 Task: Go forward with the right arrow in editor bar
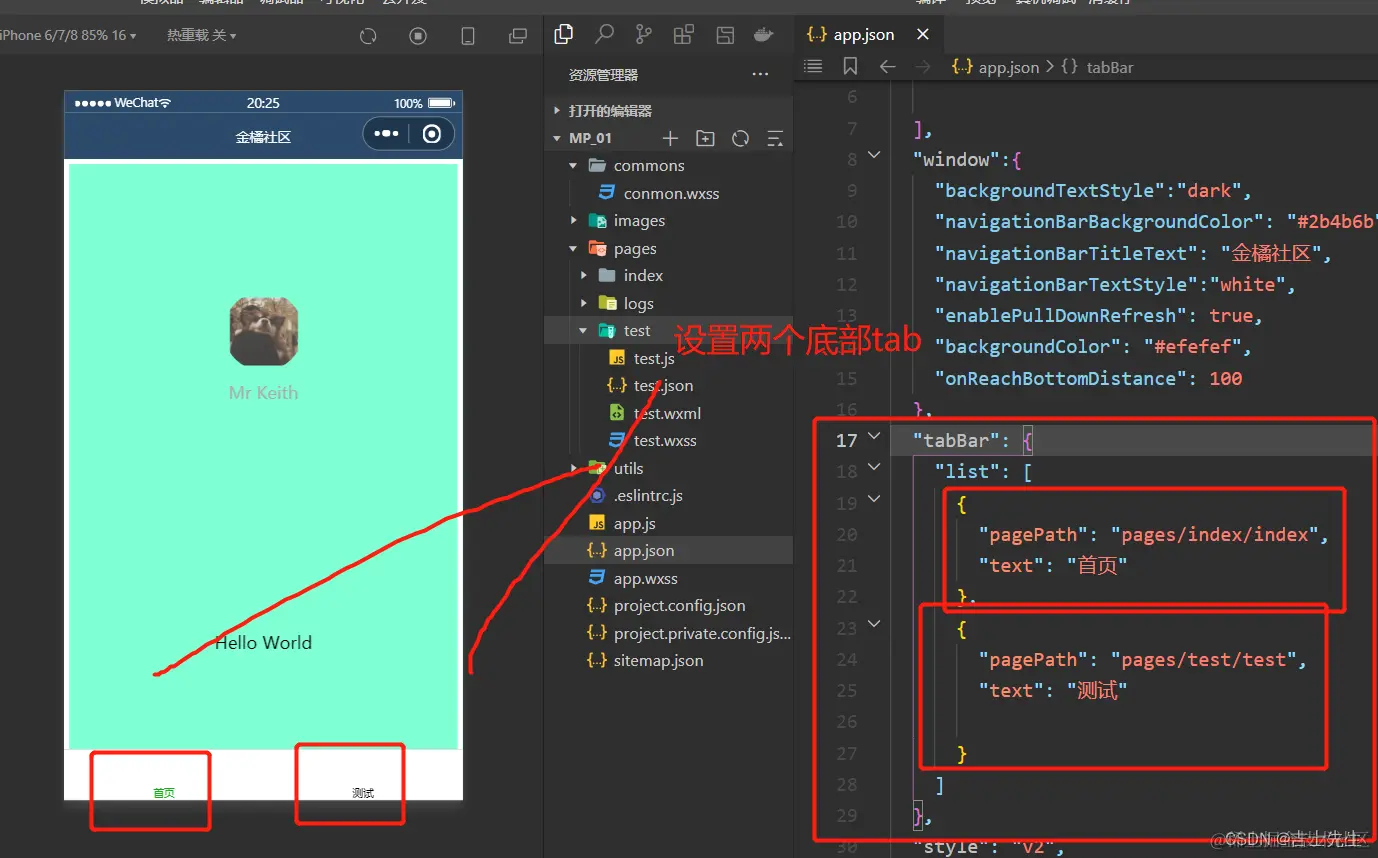tap(923, 66)
